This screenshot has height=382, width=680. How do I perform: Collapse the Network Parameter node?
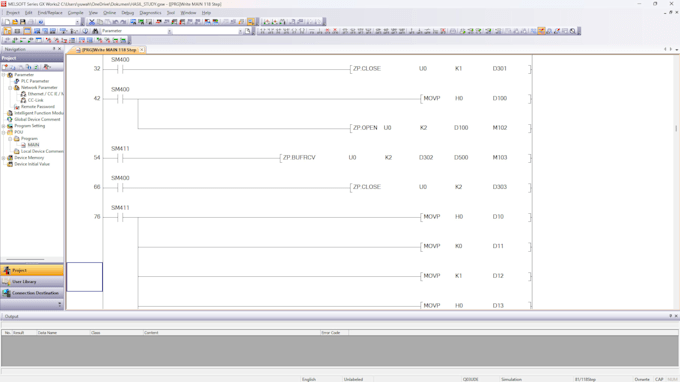pyautogui.click(x=10, y=88)
